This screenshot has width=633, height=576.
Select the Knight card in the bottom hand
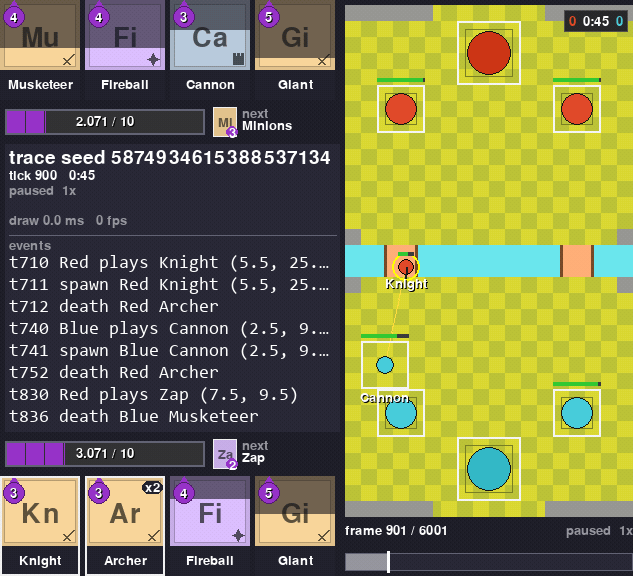coord(40,526)
